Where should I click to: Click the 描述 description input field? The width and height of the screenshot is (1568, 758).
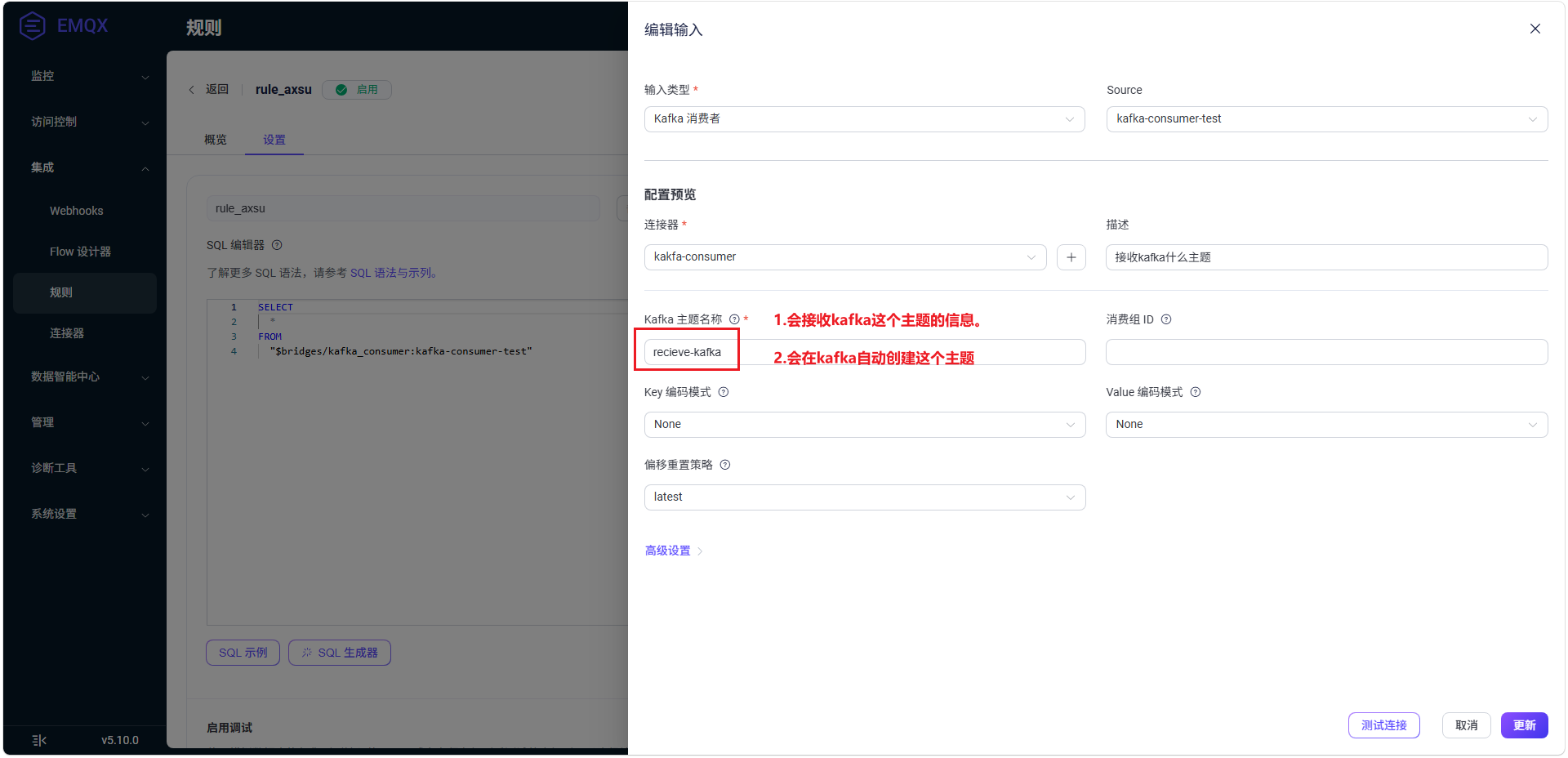click(x=1327, y=257)
